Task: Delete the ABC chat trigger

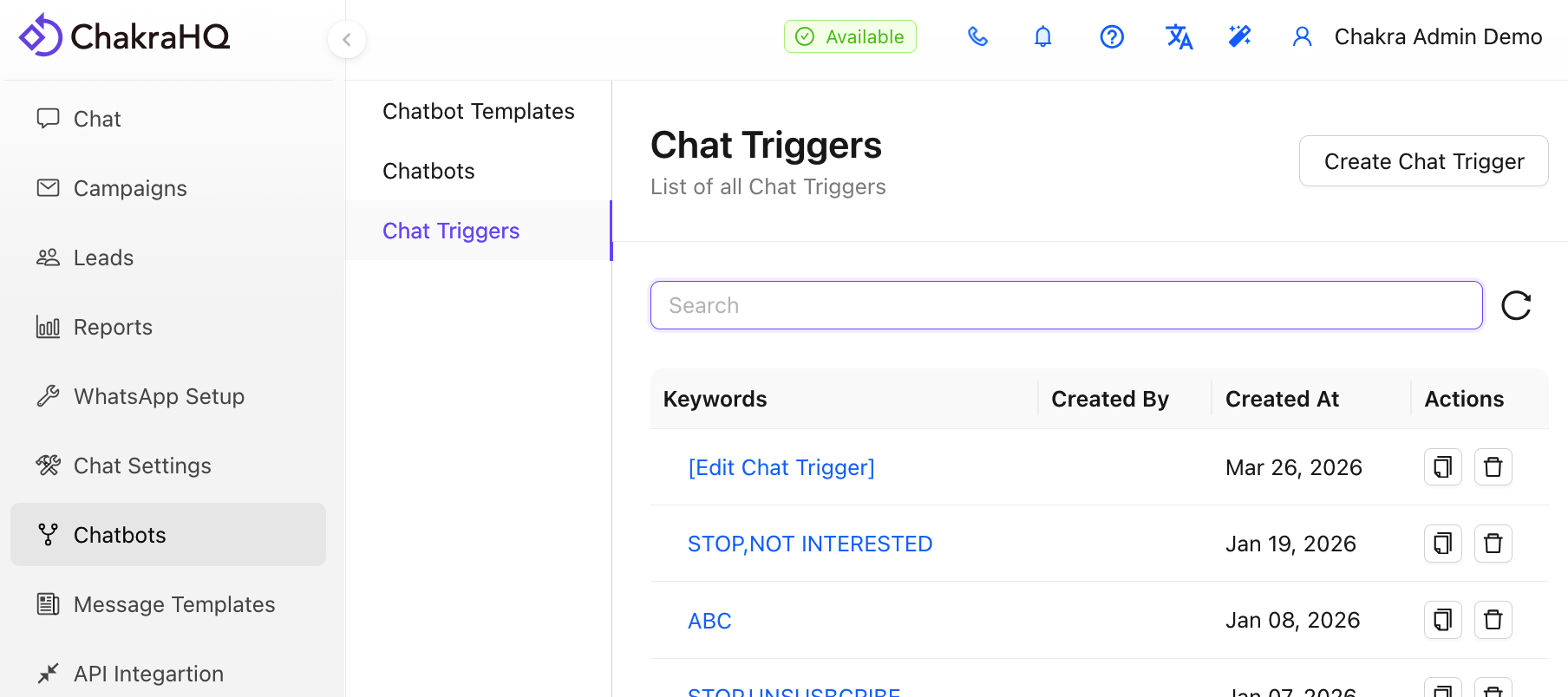Action: point(1493,620)
